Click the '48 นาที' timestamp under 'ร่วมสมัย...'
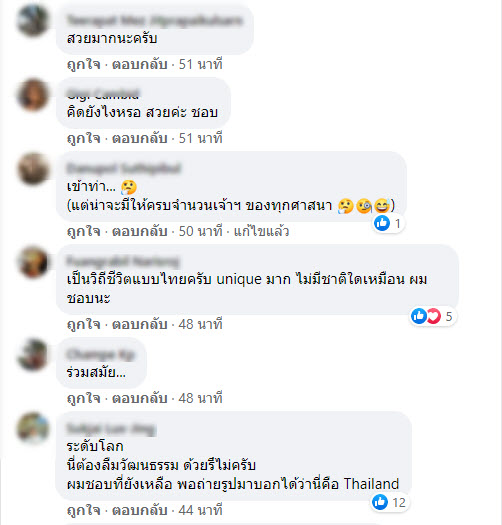This screenshot has width=502, height=525. coord(200,398)
